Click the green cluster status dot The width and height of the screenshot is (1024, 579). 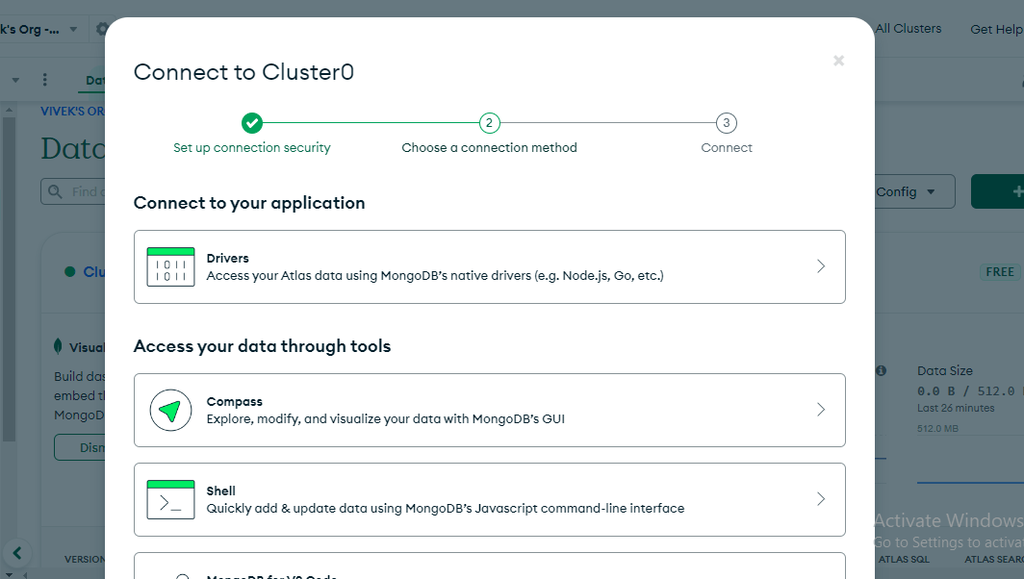click(x=70, y=272)
